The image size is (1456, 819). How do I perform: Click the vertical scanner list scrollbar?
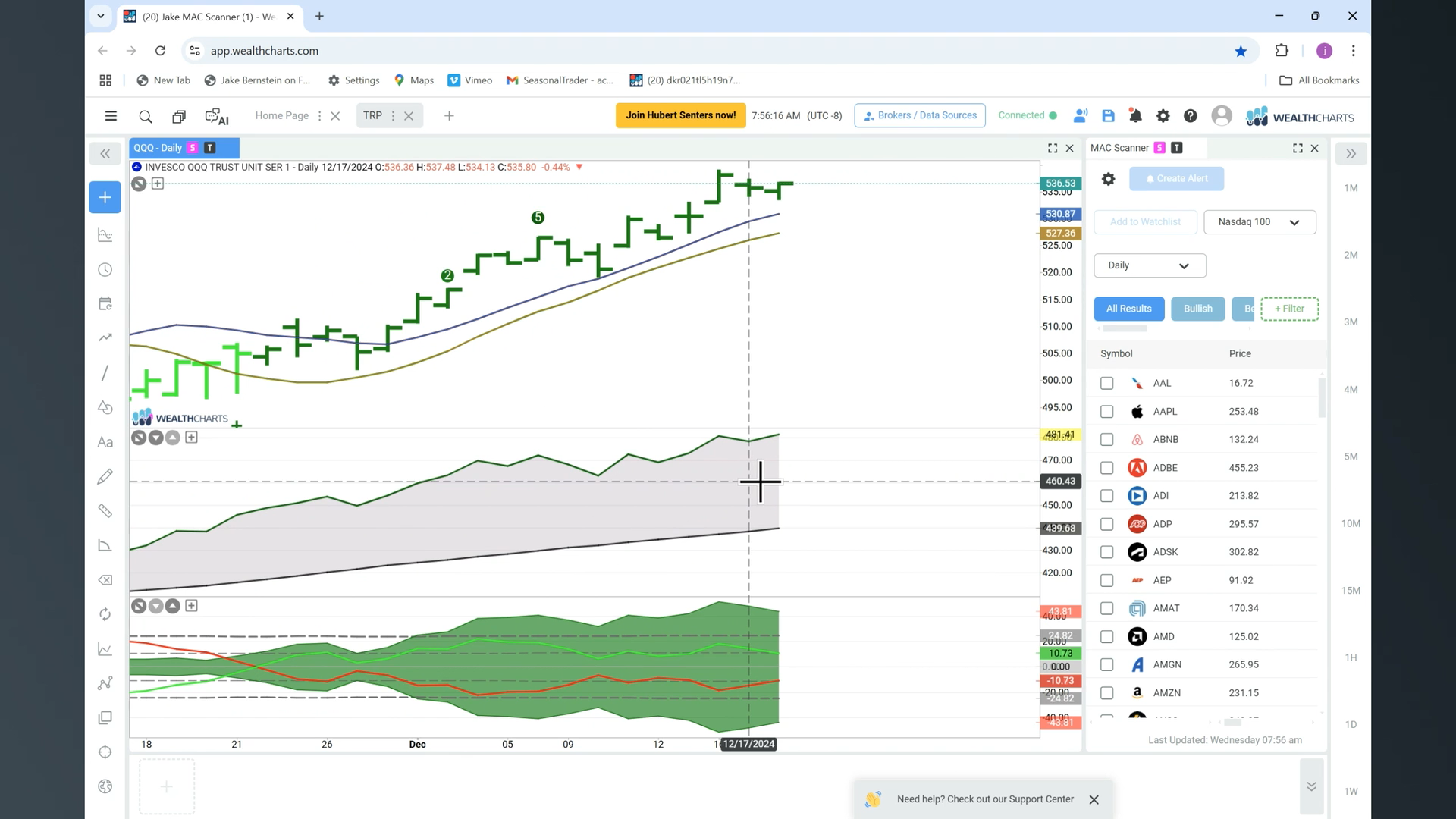tap(1322, 397)
